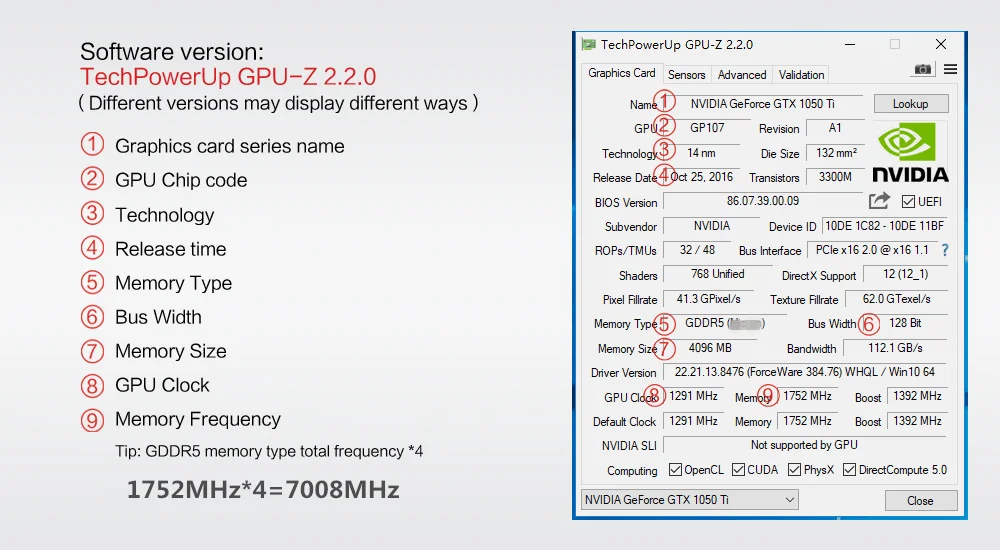
Task: Click the 'Computing' label in GPU-Z
Action: tap(632, 470)
